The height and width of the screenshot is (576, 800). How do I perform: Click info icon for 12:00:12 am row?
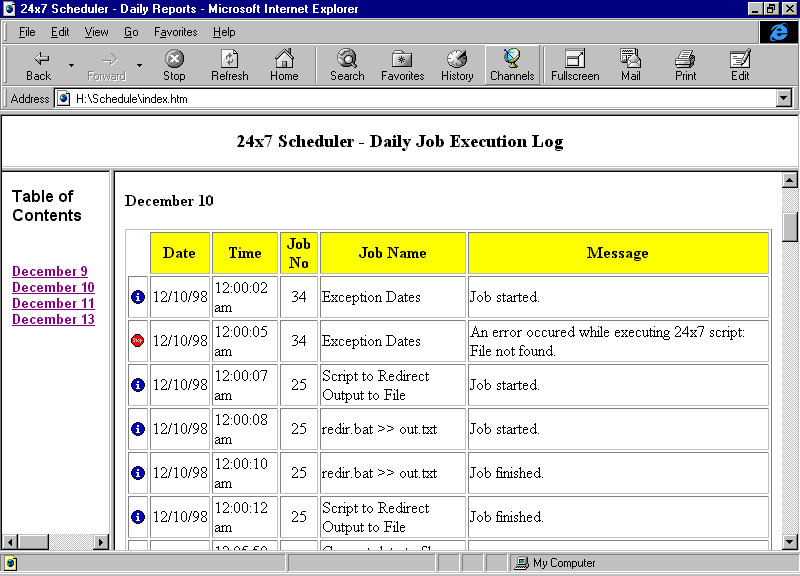click(138, 517)
